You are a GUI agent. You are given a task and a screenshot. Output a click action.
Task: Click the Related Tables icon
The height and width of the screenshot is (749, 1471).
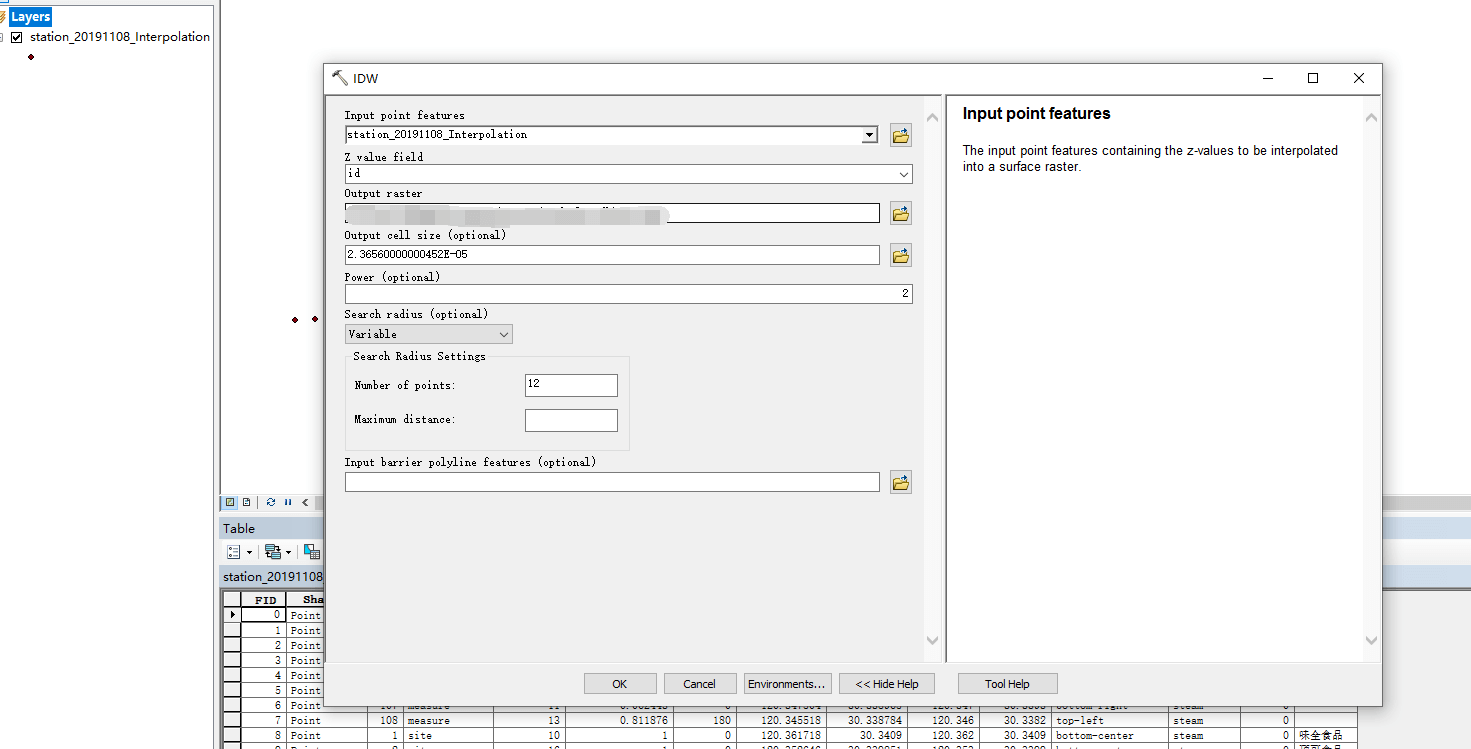[x=273, y=552]
